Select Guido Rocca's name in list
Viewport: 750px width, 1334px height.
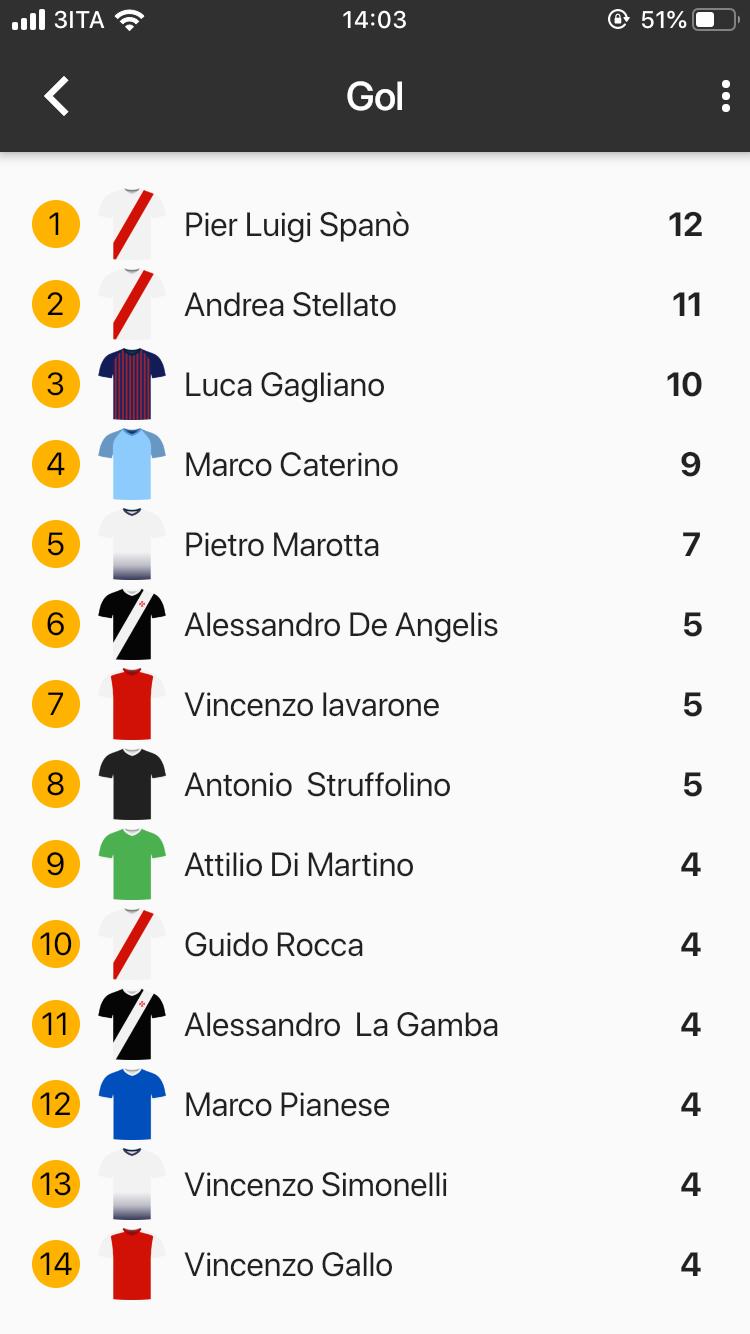tap(274, 945)
